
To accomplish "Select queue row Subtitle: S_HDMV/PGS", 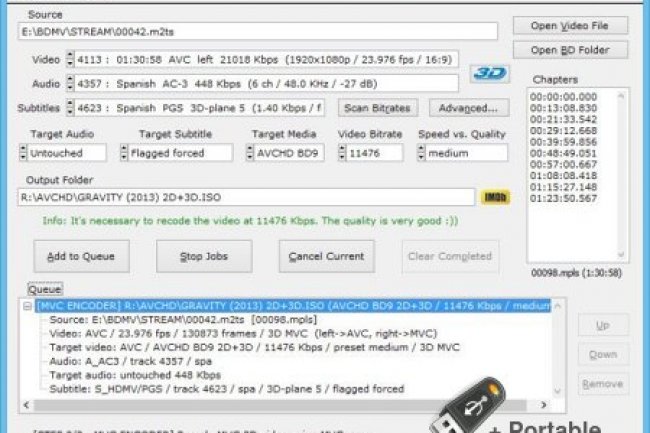I will (x=226, y=389).
